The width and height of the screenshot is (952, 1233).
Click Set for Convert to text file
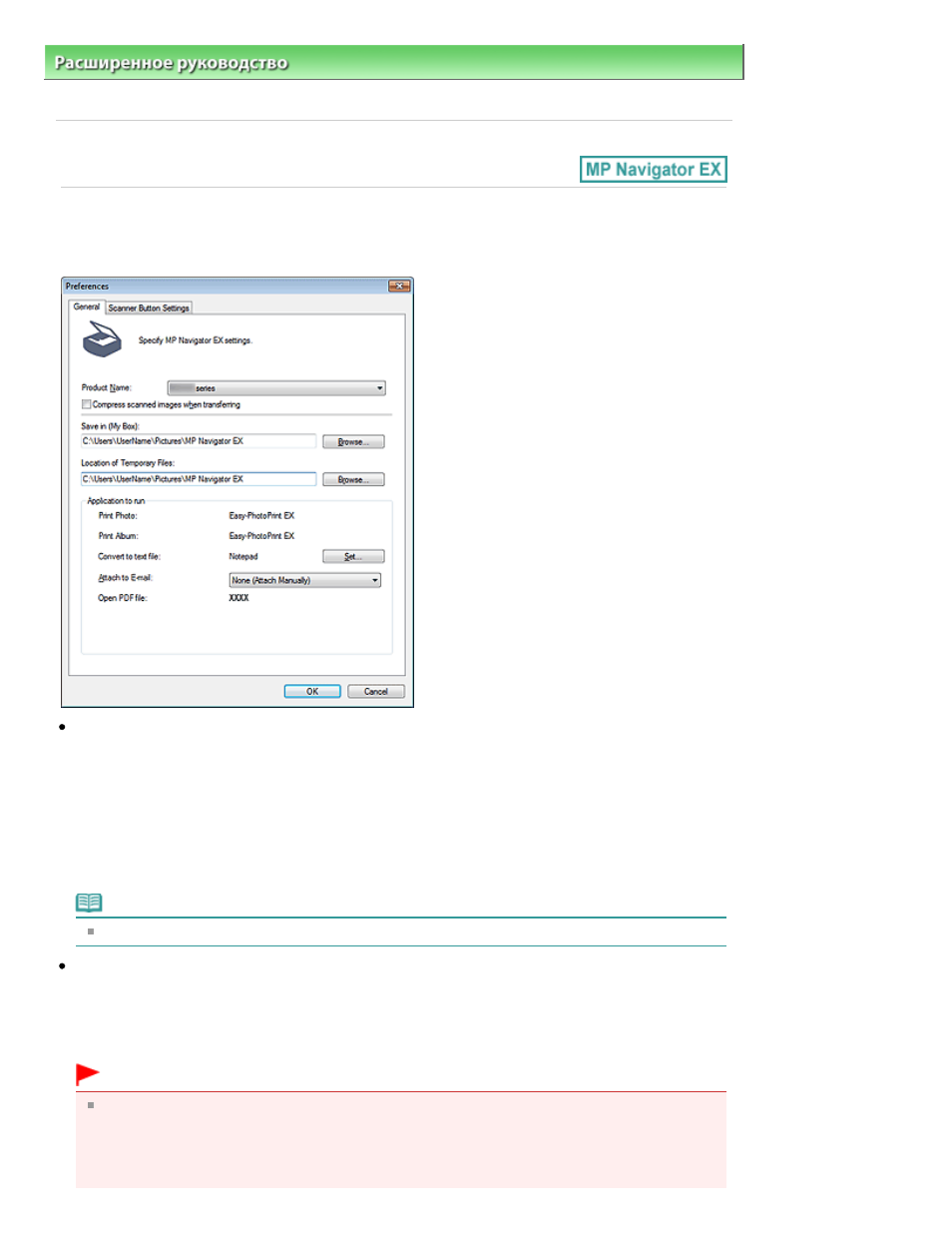pos(353,556)
